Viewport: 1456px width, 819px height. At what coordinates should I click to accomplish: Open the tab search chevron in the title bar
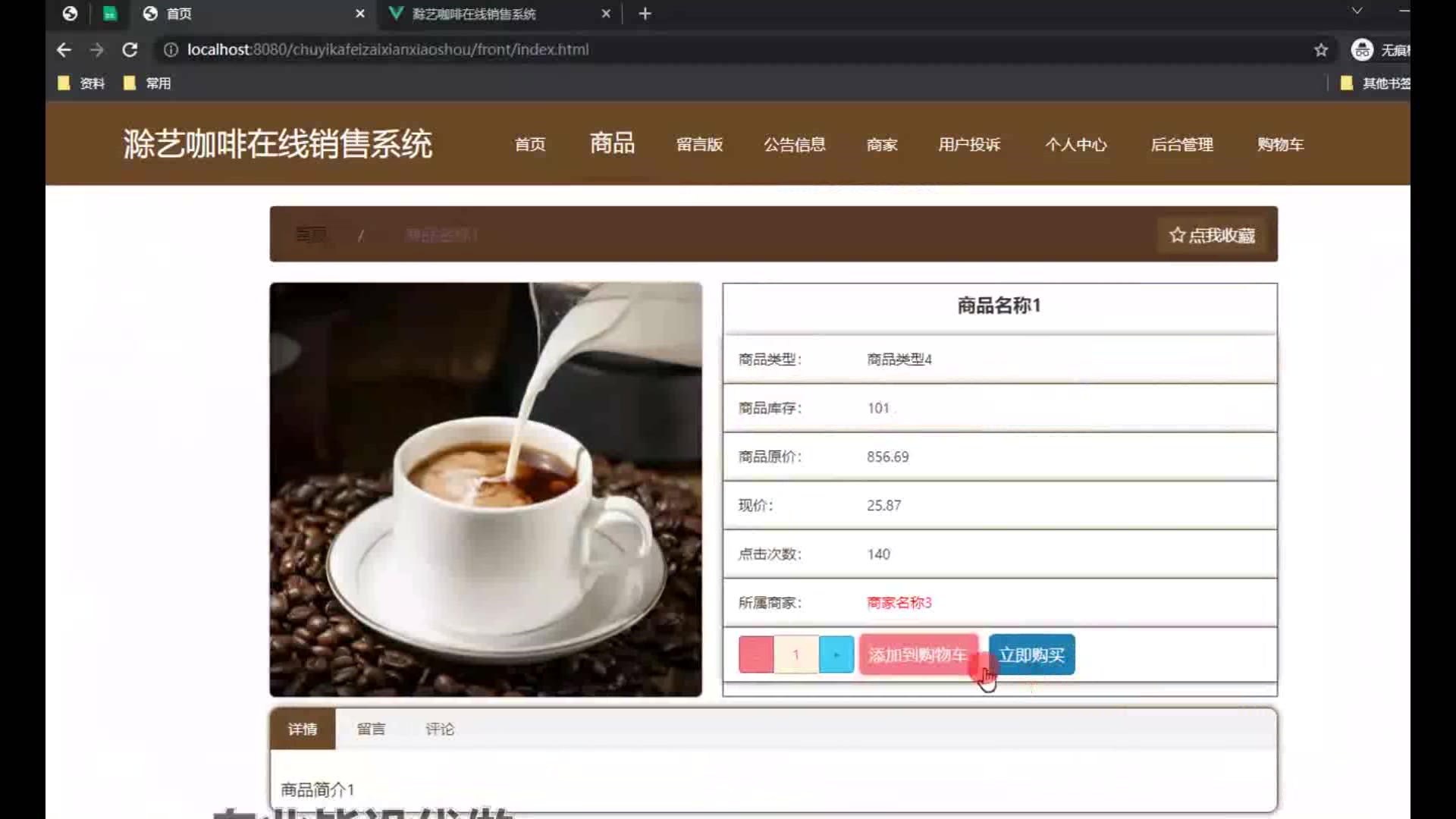pyautogui.click(x=1357, y=11)
